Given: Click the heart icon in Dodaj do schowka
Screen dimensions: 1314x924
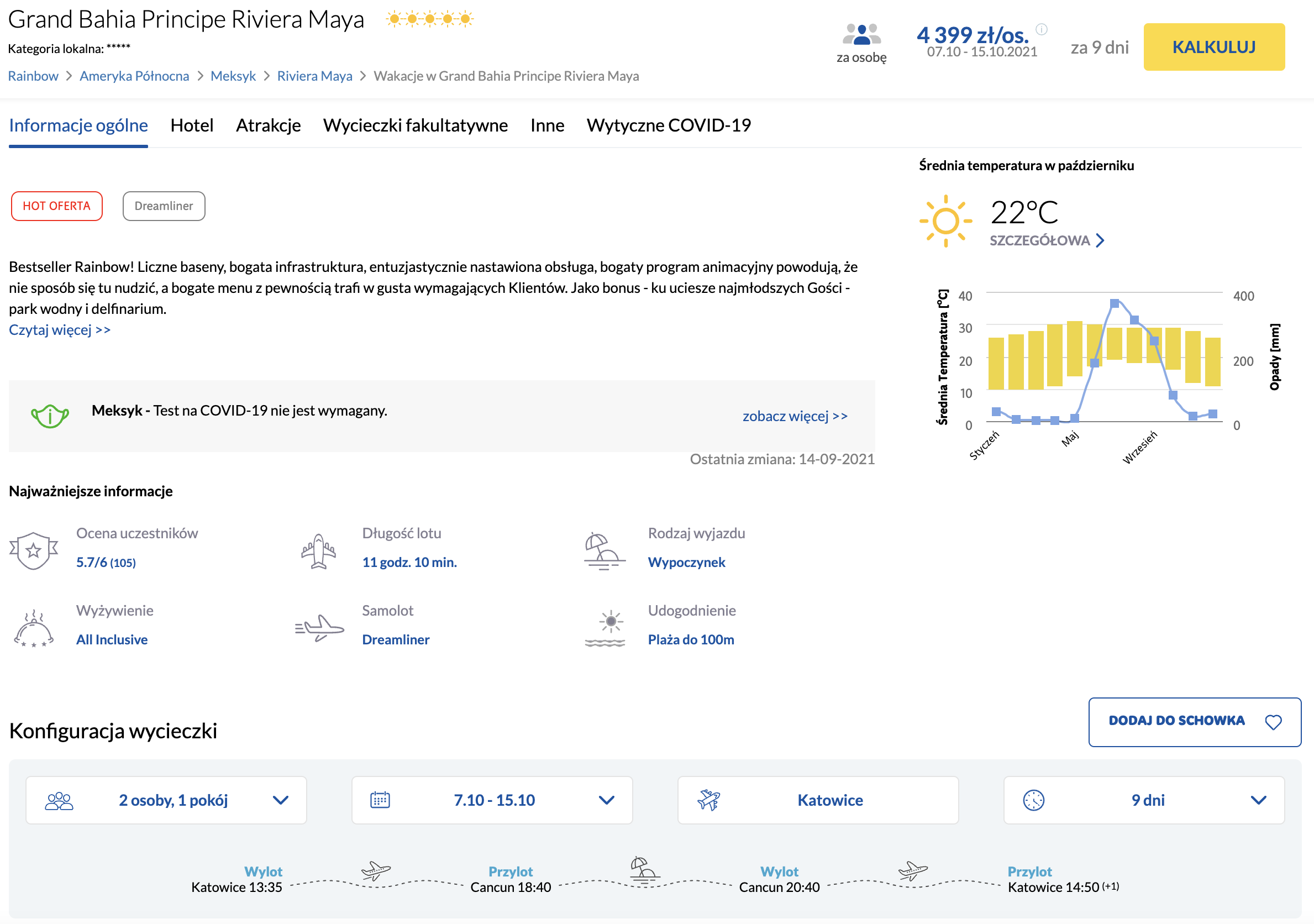Looking at the screenshot, I should [x=1273, y=722].
